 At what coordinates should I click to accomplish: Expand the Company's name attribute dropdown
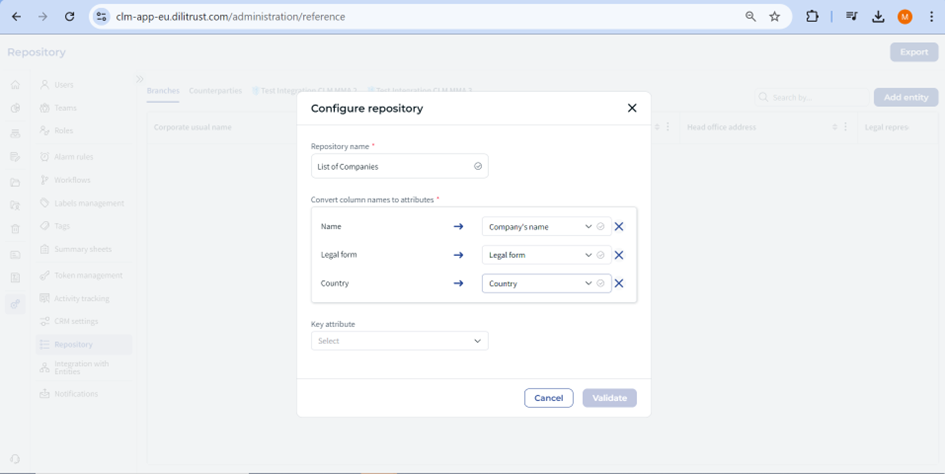pos(588,227)
